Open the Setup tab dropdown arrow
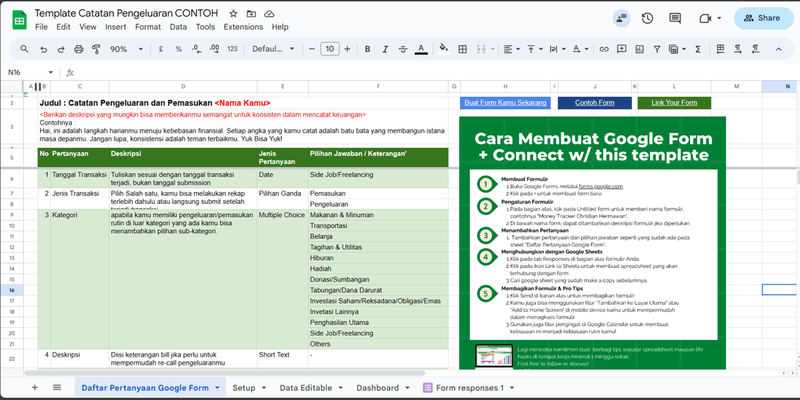 click(x=264, y=388)
